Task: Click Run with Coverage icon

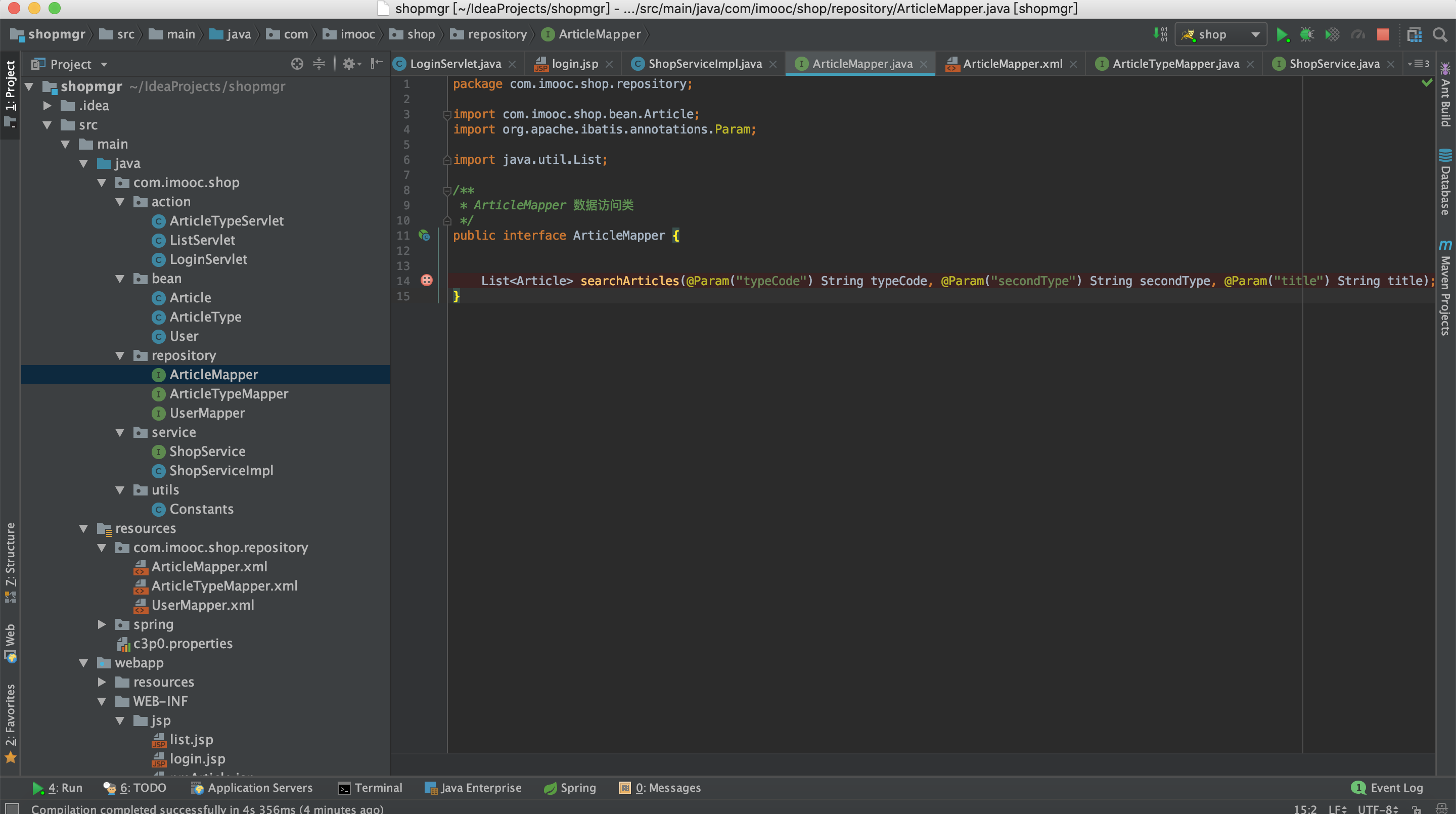Action: (1332, 35)
